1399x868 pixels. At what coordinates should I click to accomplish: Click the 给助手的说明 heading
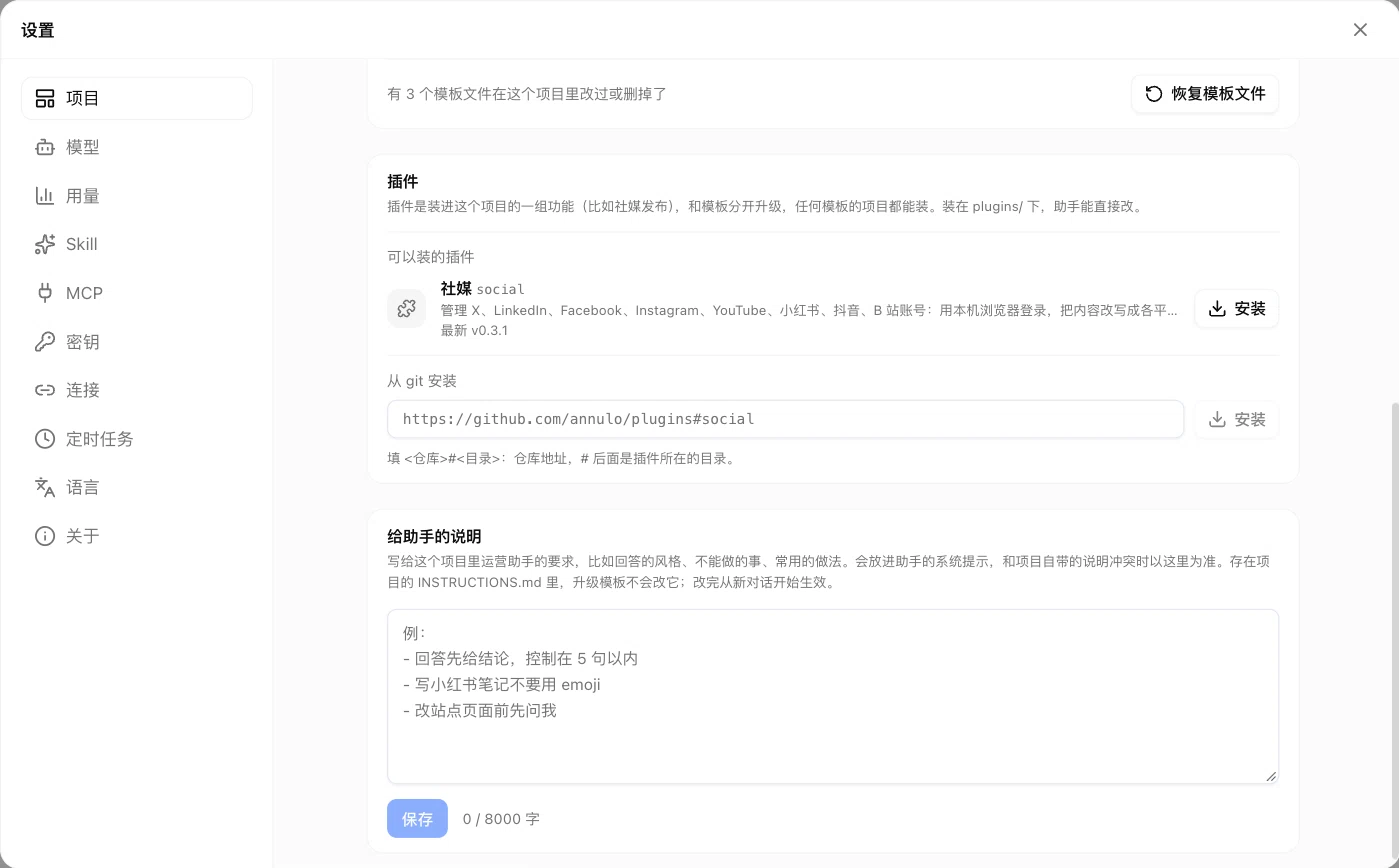coord(434,537)
